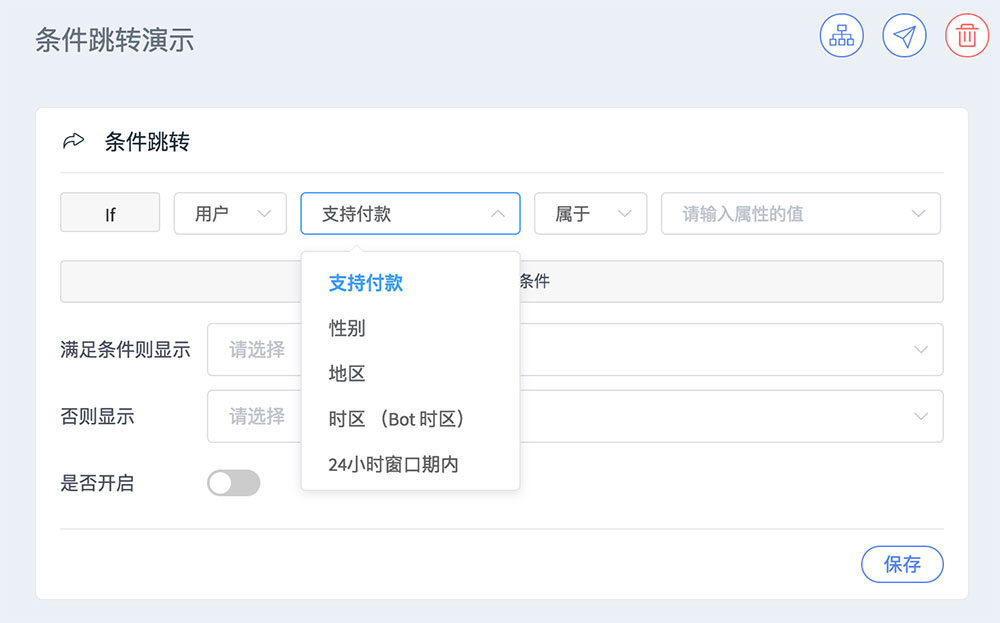
Task: Open the flow structure diagram icon
Action: point(841,36)
